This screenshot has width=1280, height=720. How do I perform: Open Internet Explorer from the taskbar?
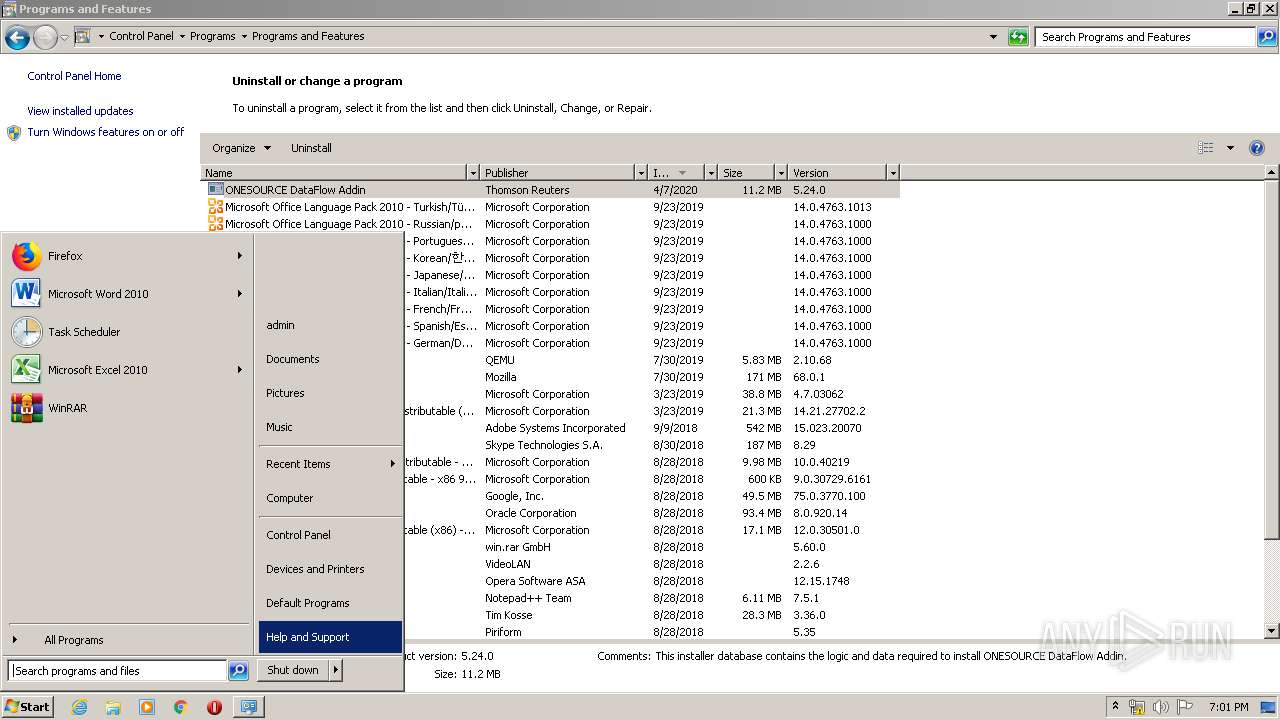pyautogui.click(x=80, y=707)
